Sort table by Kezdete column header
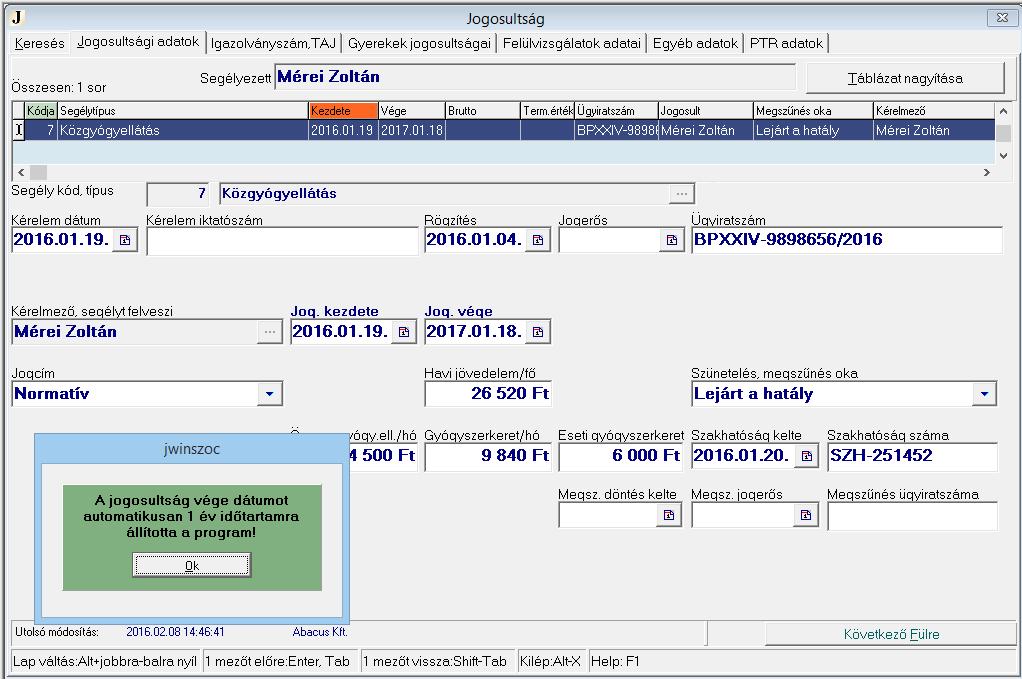Screen dimensions: 1022x679 click(x=343, y=111)
